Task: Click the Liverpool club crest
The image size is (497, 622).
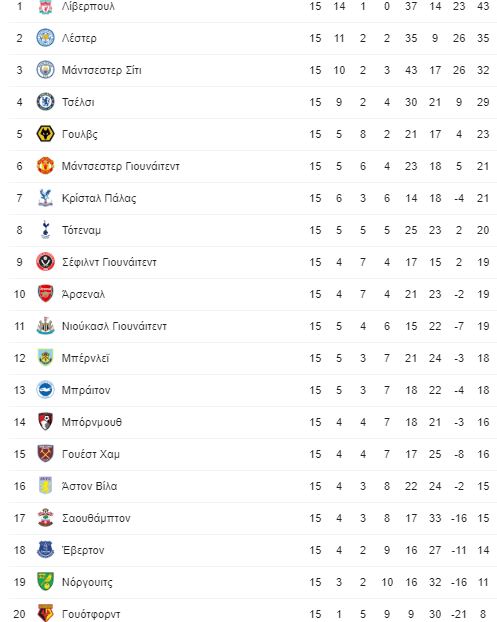Action: tap(45, 6)
